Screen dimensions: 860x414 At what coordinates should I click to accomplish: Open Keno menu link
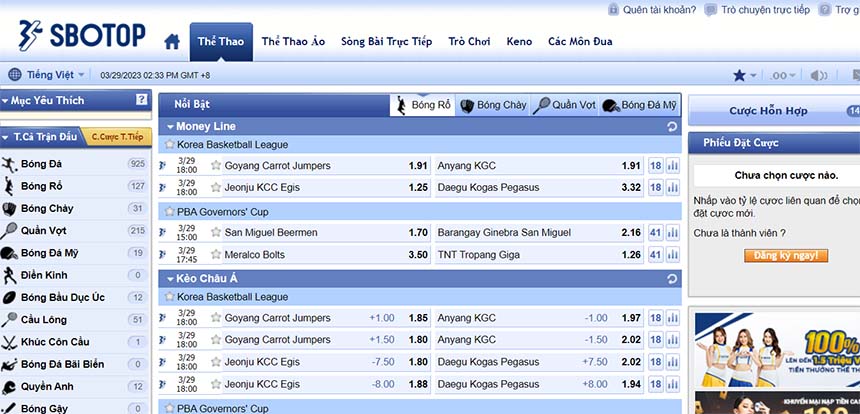coord(519,42)
